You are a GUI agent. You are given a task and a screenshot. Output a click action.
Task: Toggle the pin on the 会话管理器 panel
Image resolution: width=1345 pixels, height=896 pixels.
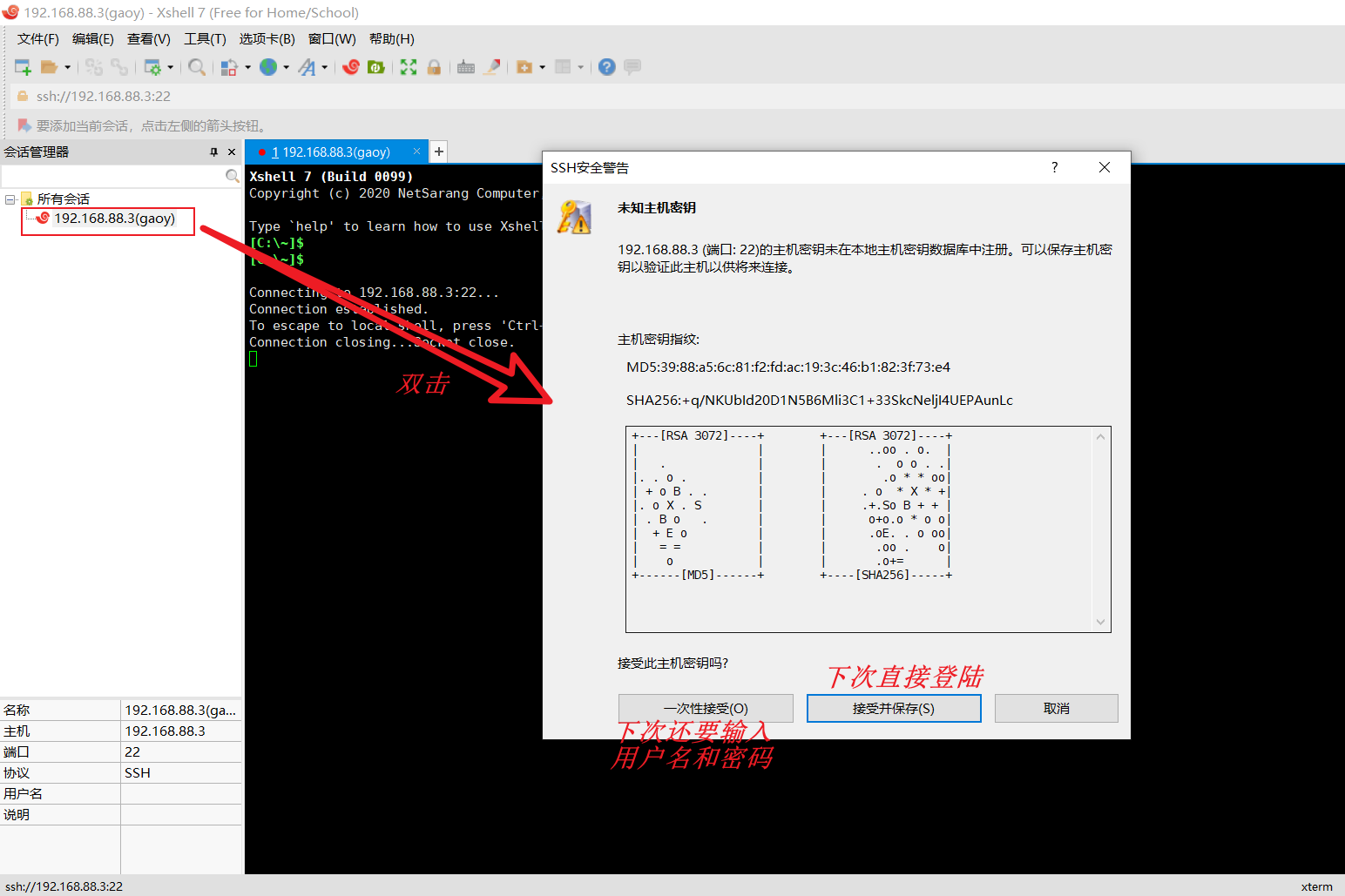pyautogui.click(x=213, y=152)
